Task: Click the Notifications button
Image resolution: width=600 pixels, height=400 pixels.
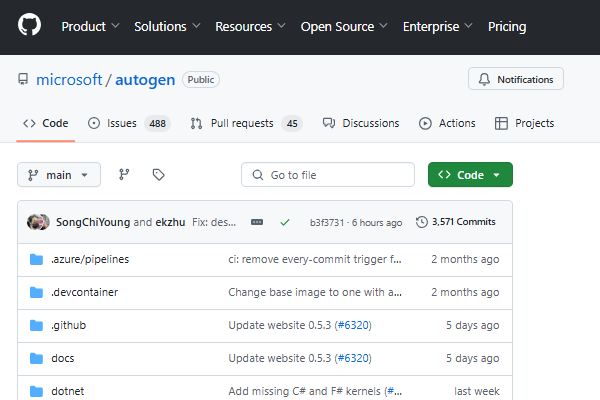Action: (x=515, y=79)
